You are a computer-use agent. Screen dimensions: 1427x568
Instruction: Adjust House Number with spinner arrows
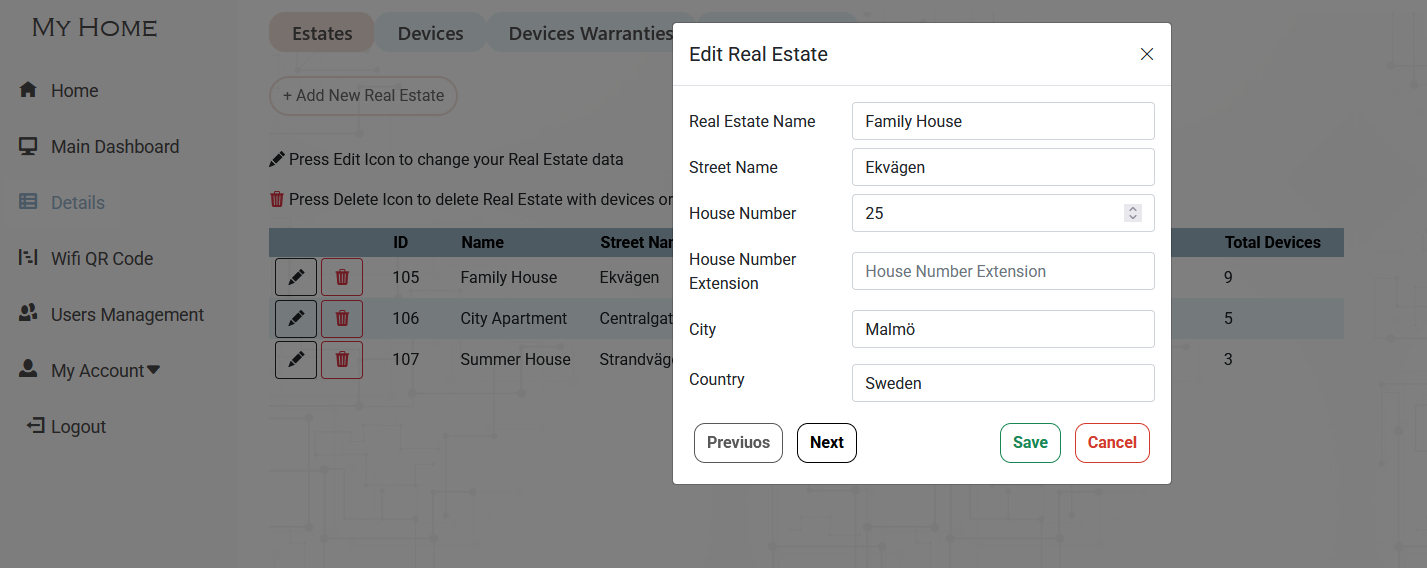click(1133, 213)
